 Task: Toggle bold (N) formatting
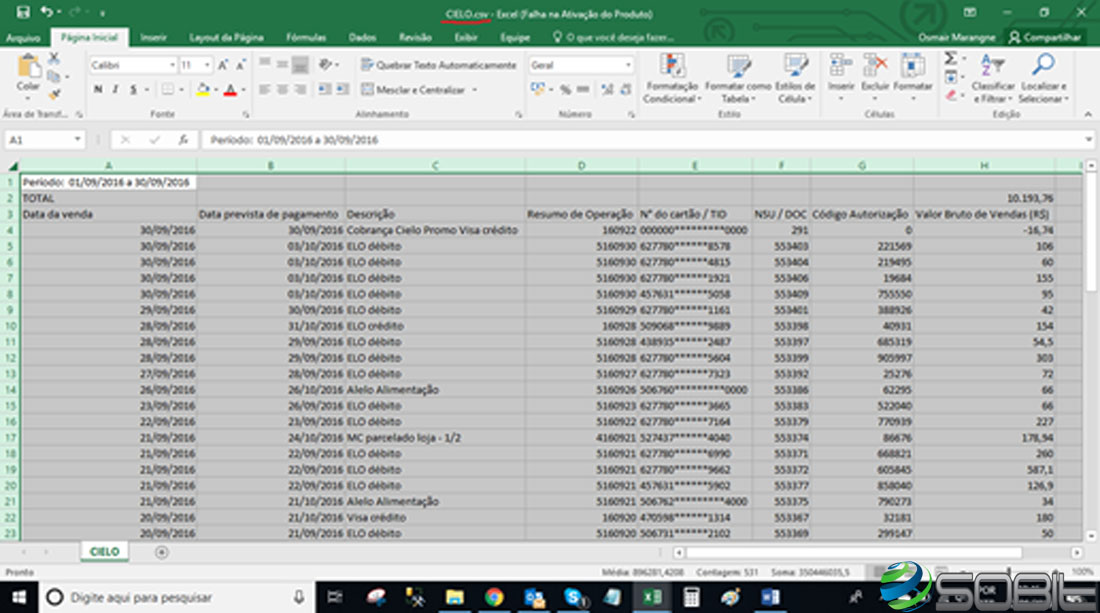click(x=98, y=90)
